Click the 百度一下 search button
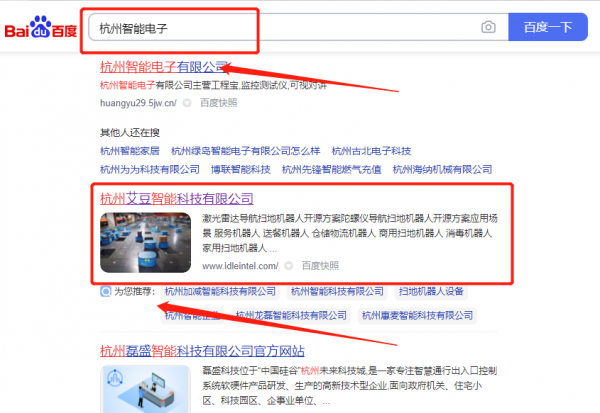The height and width of the screenshot is (413, 600). click(548, 27)
